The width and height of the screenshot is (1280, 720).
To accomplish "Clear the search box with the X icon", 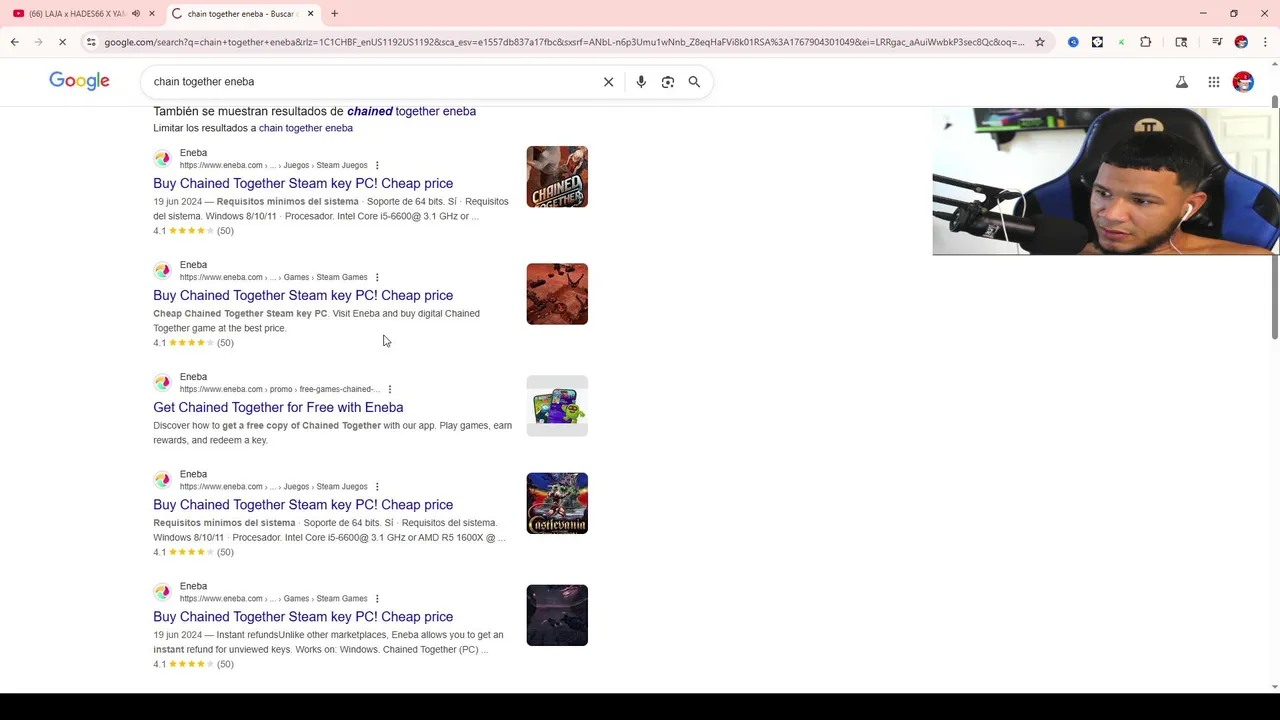I will click(x=608, y=82).
